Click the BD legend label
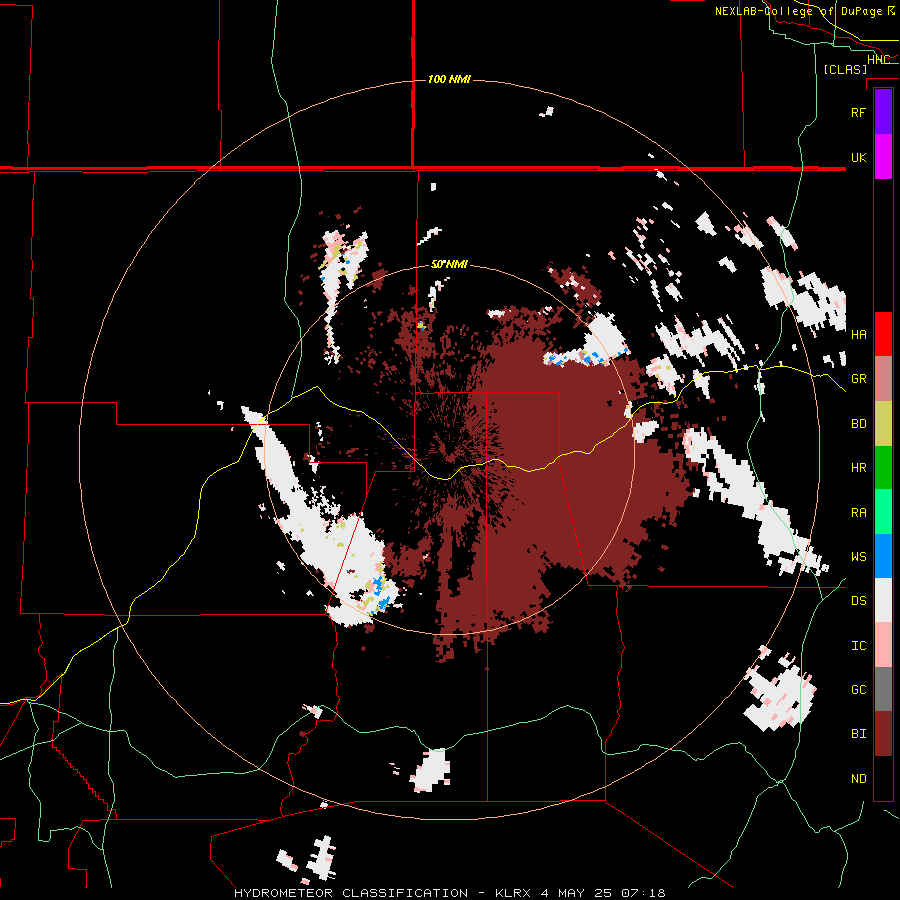Image resolution: width=900 pixels, height=900 pixels. (x=858, y=424)
